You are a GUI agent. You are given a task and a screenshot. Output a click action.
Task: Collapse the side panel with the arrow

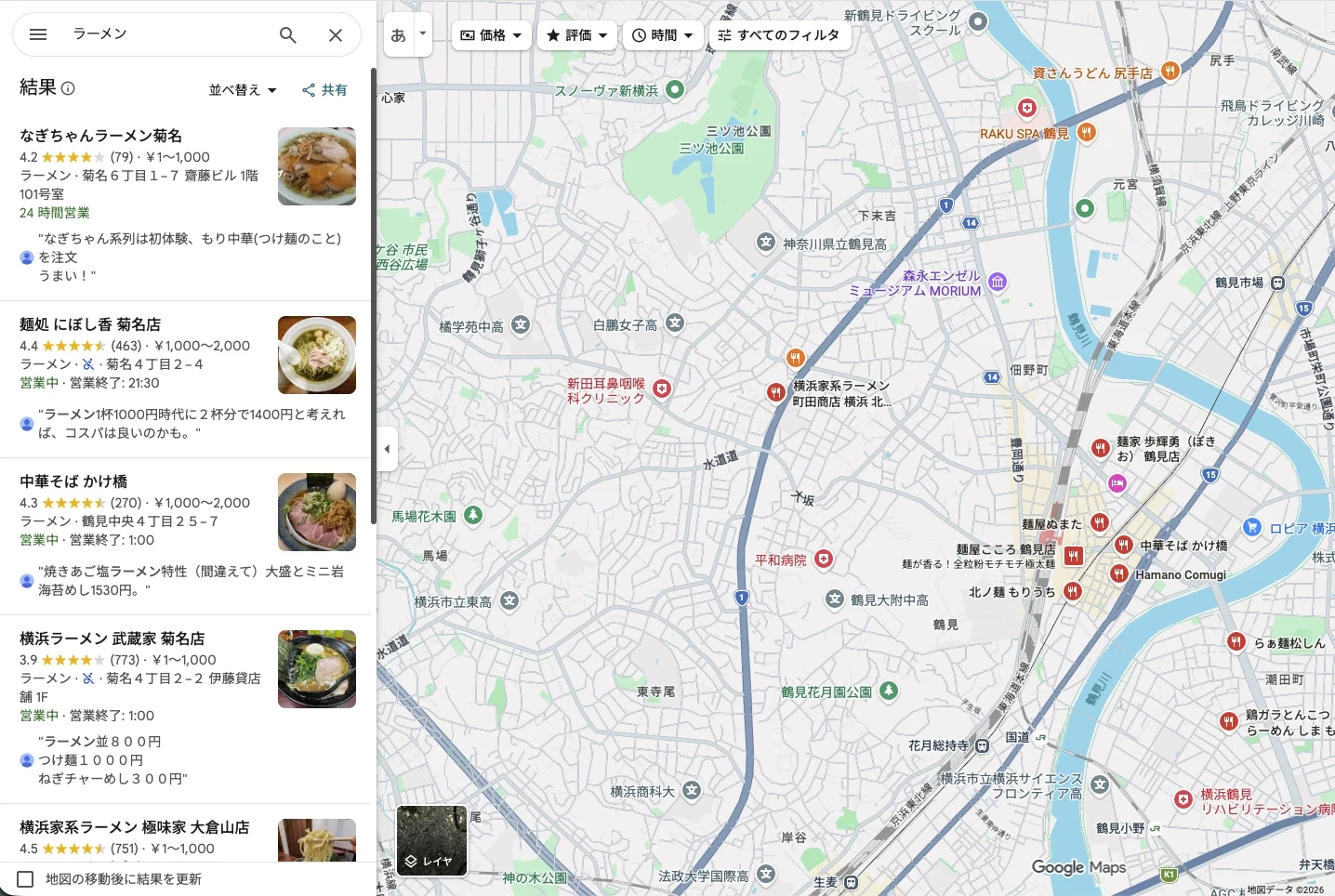[x=387, y=449]
